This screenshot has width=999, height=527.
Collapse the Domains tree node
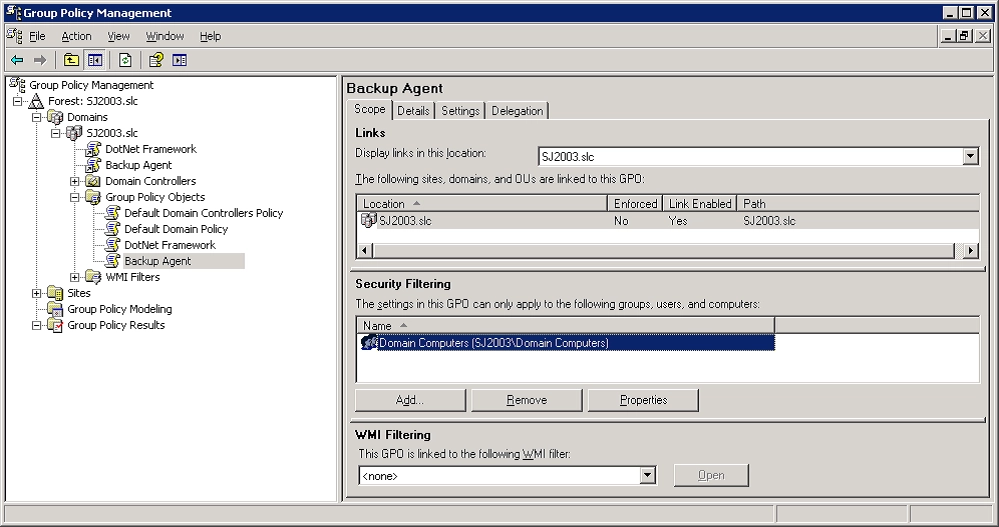click(x=37, y=117)
